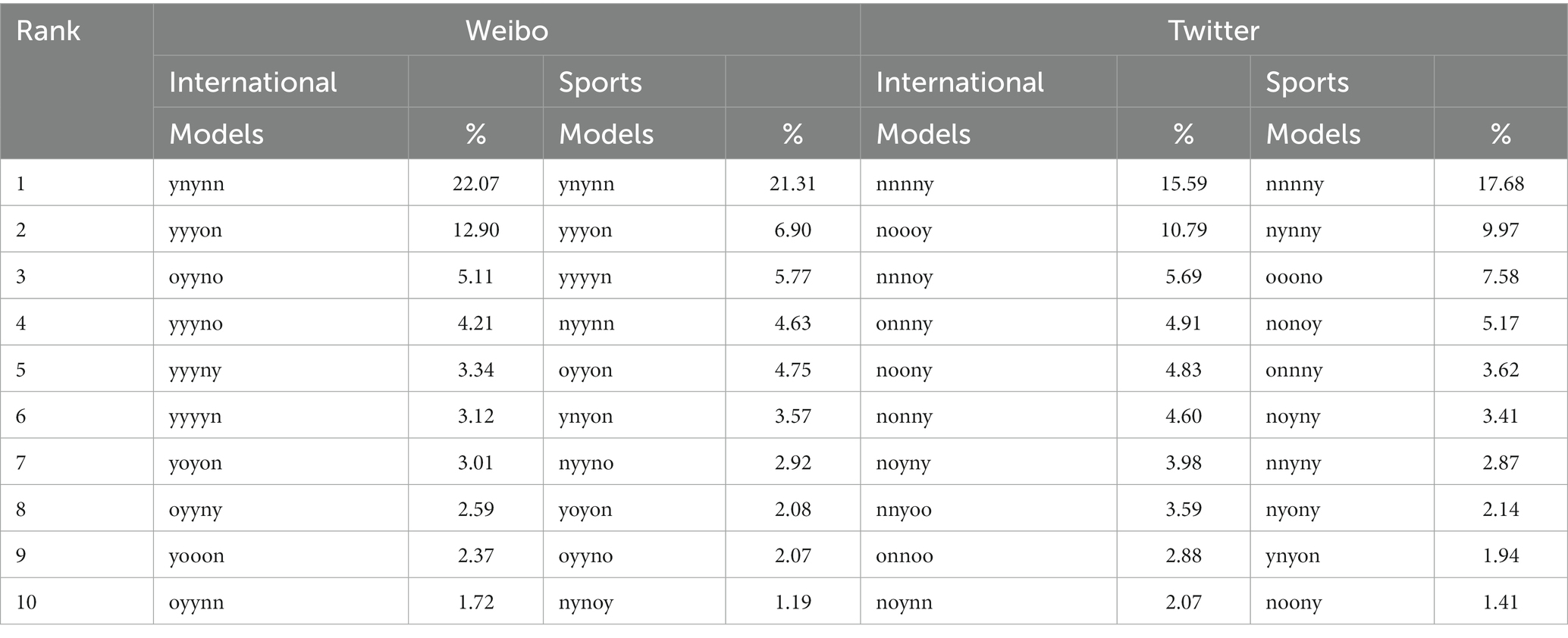The height and width of the screenshot is (638, 1568).
Task: Click the 17.68 percentage cell
Action: [1501, 183]
